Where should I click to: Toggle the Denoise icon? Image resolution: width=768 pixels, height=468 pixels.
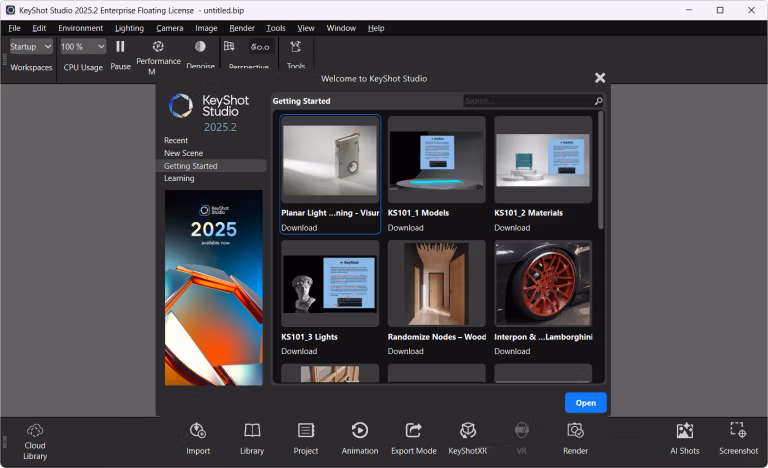click(x=200, y=47)
